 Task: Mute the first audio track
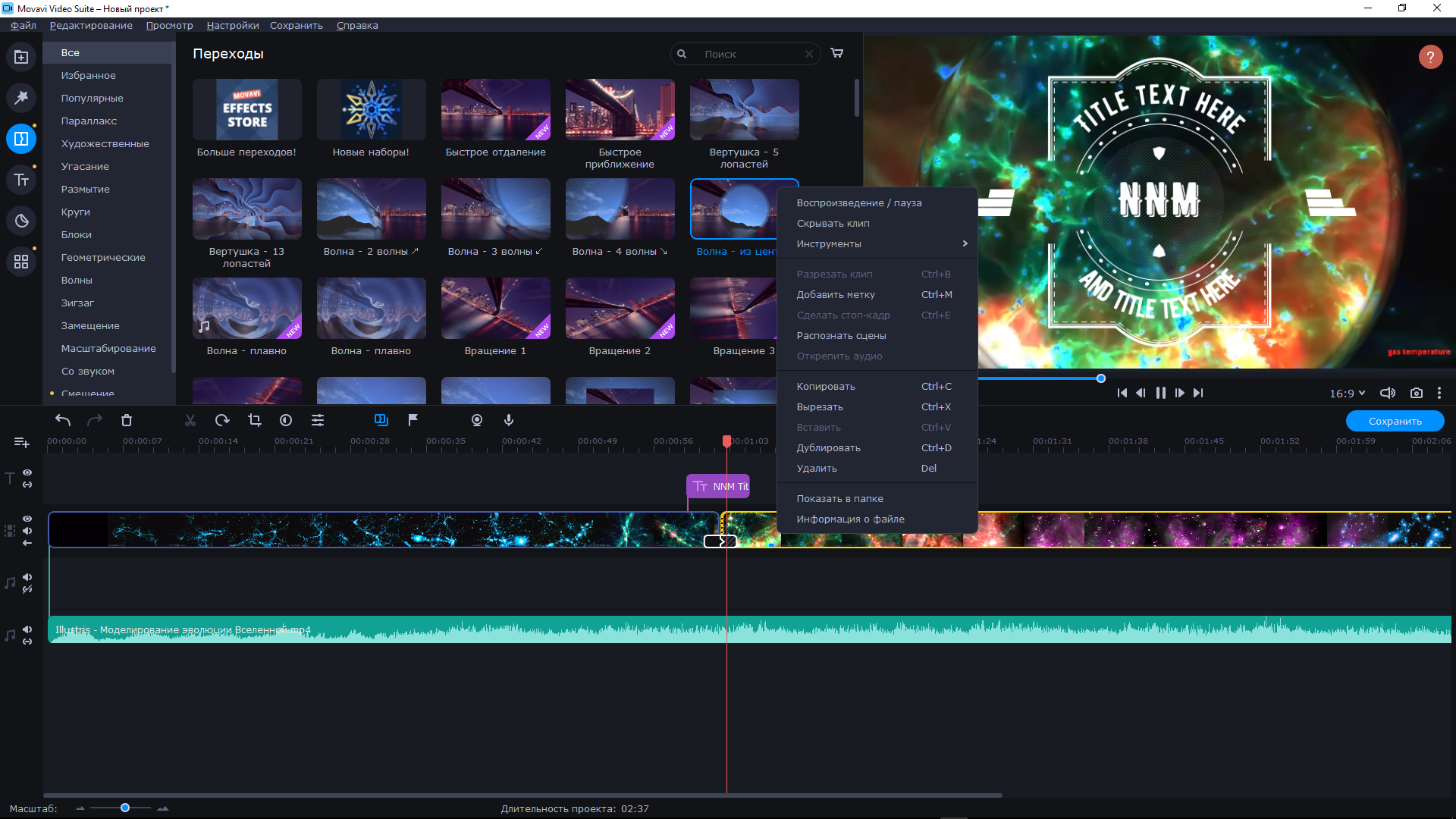tap(27, 577)
